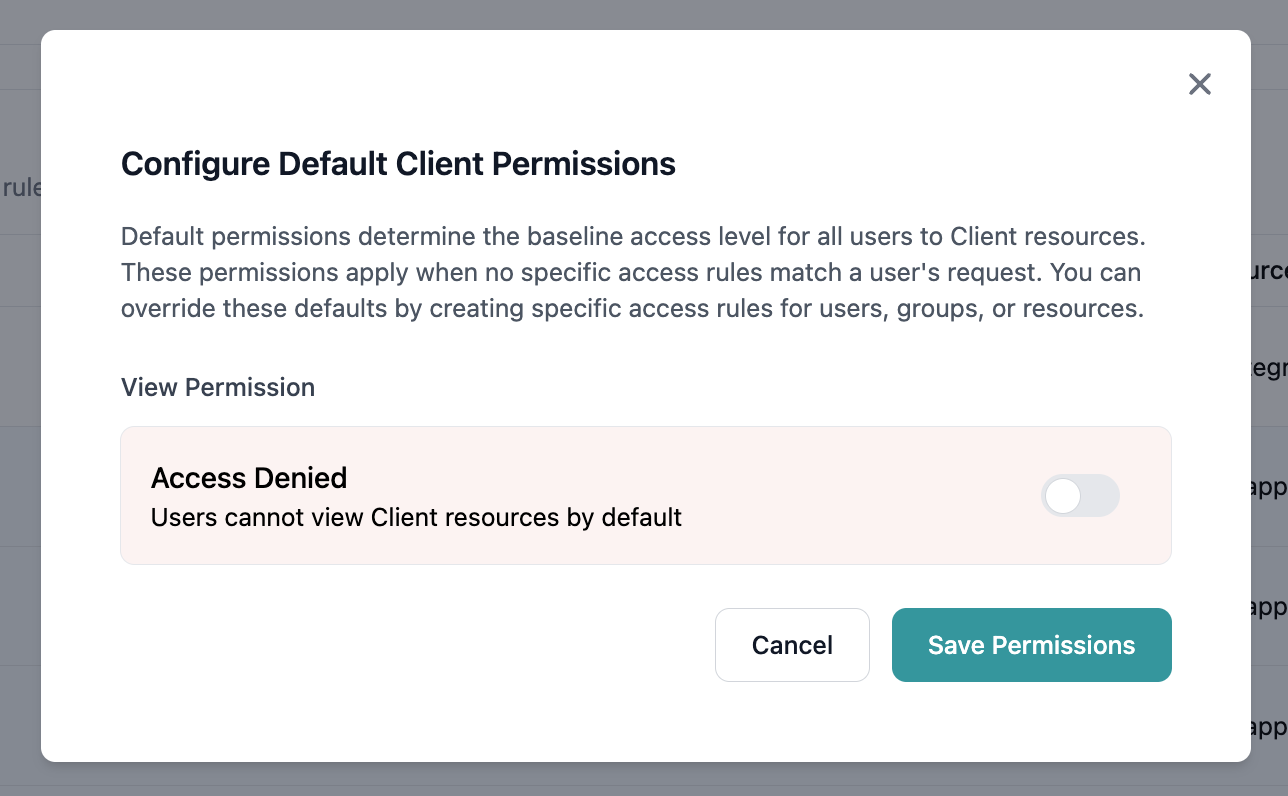Viewport: 1288px width, 796px height.
Task: Click the Configure Default Client Permissions heading
Action: pos(398,163)
